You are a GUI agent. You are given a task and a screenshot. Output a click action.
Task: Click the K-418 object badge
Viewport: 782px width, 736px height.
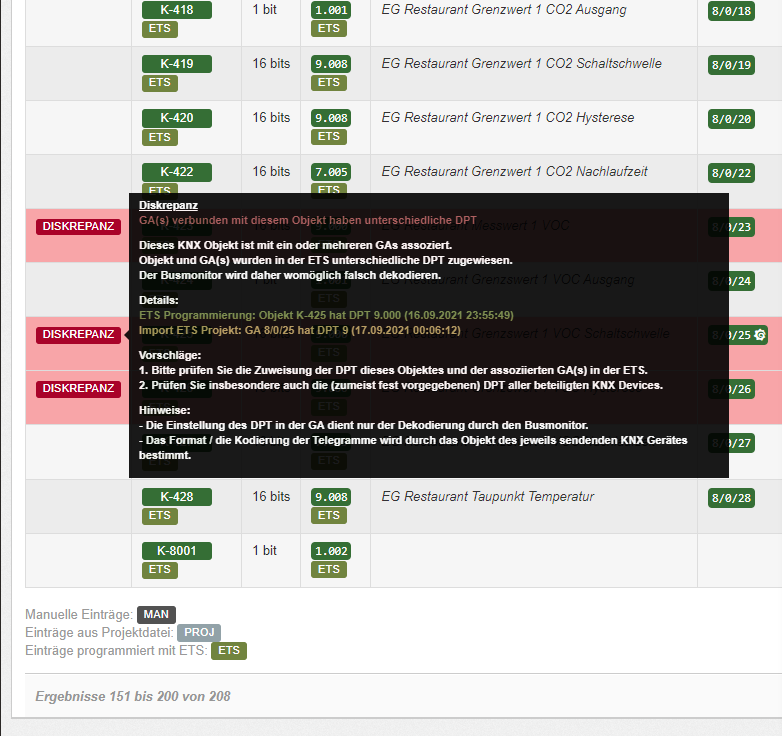(x=177, y=10)
